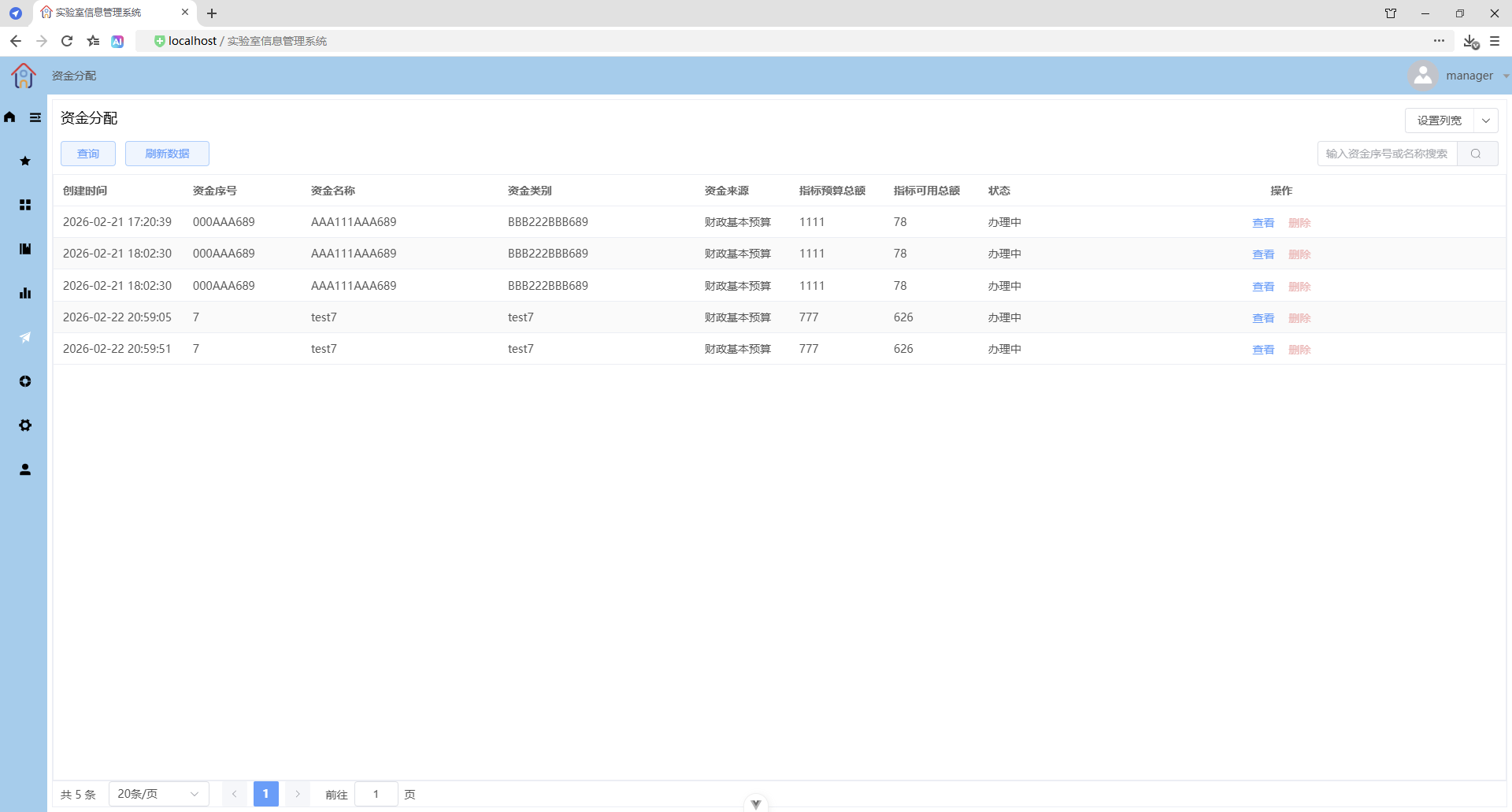
Task: Go forward with the browser forward arrow
Action: point(42,41)
